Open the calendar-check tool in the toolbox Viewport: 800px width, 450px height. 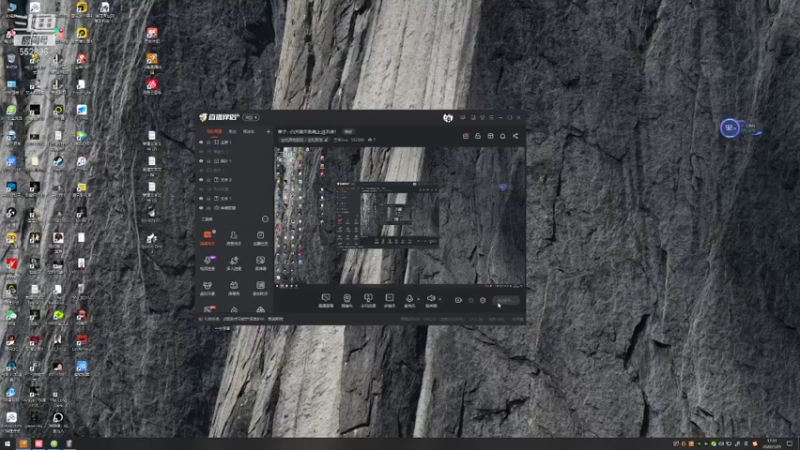pos(260,238)
